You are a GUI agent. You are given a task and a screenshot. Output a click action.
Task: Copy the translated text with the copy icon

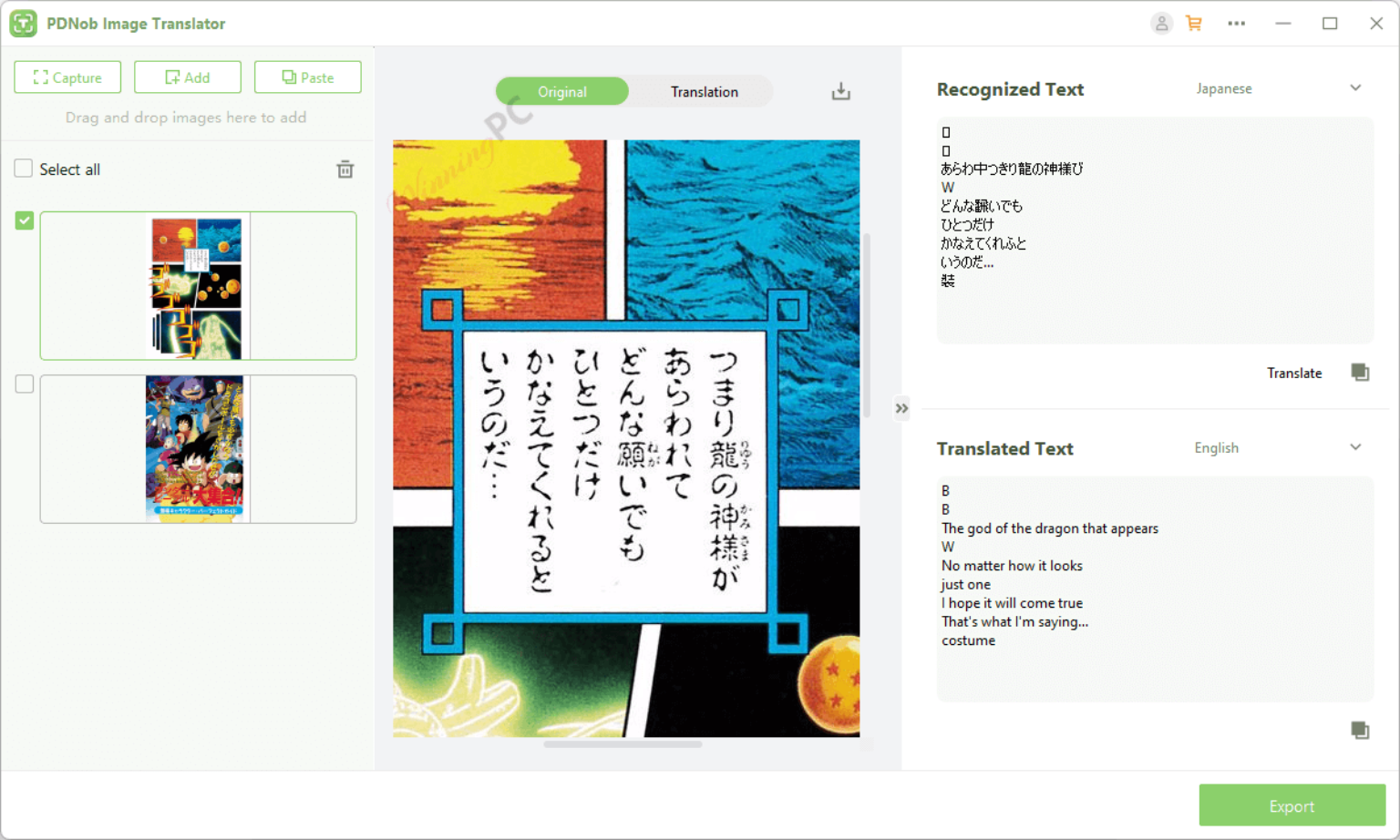[x=1360, y=730]
